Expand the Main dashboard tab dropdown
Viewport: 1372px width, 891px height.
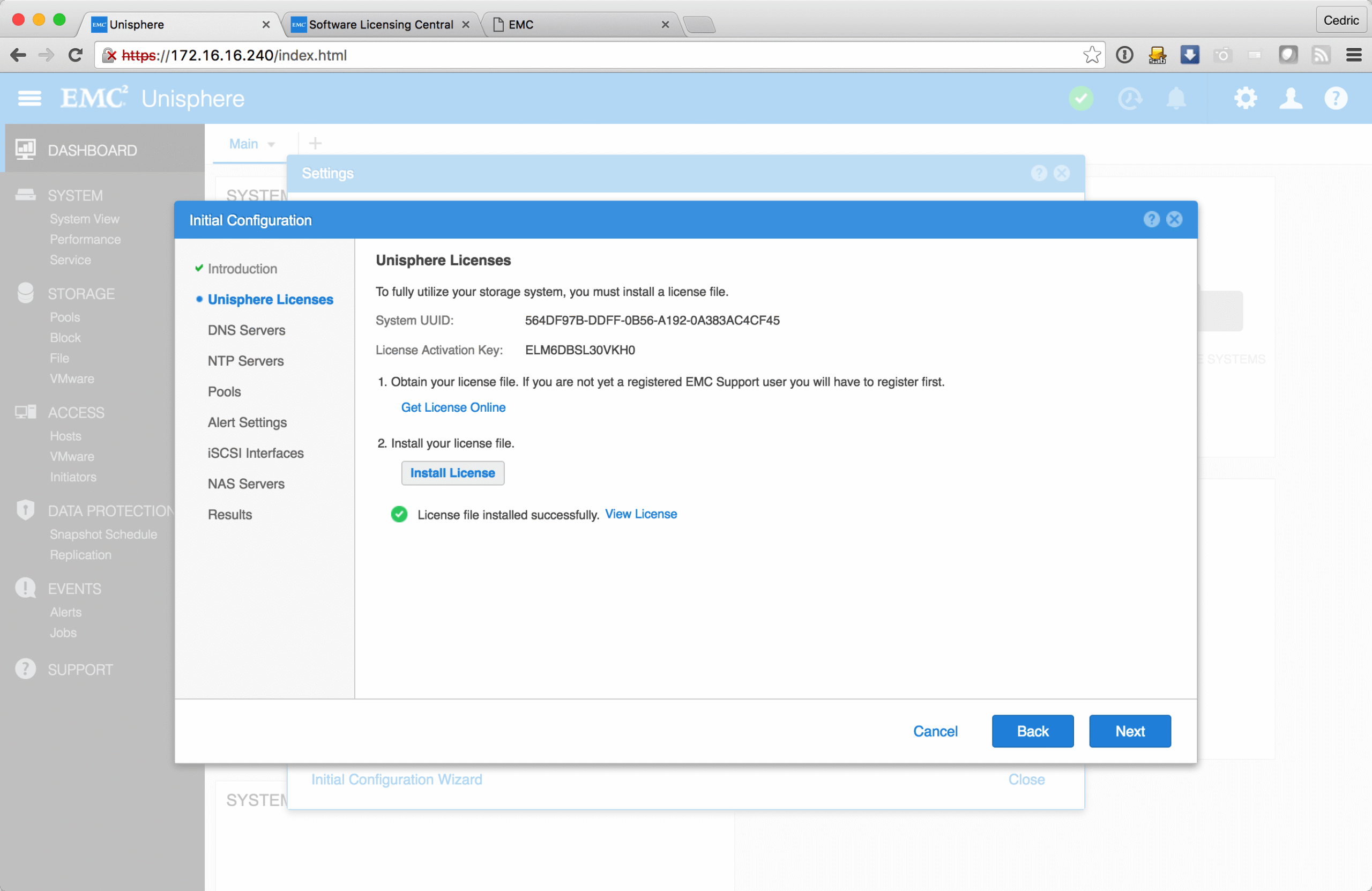271,144
